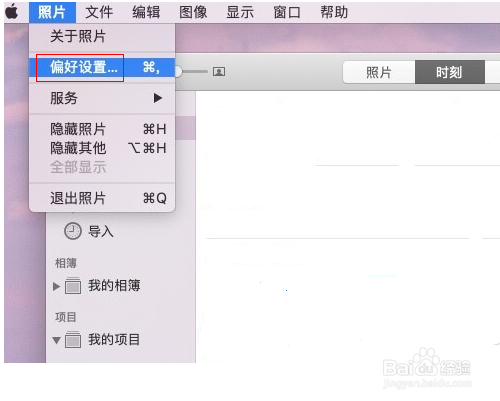Click the 我的项目 folder icon
This screenshot has height=401, width=500.
tap(73, 340)
